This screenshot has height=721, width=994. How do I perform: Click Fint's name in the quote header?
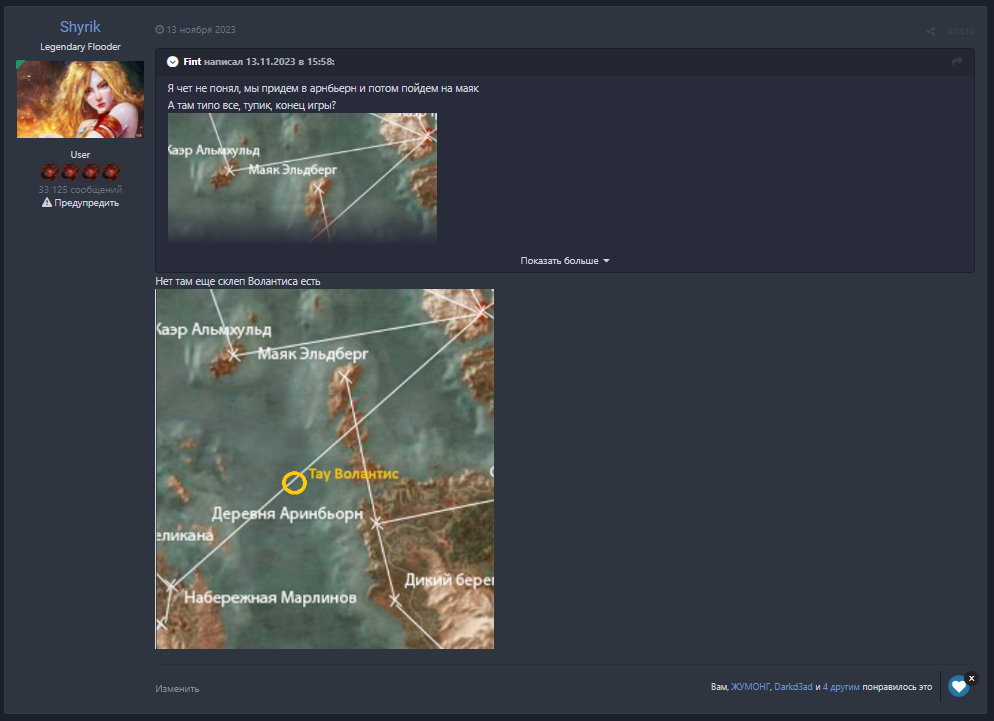(x=192, y=62)
